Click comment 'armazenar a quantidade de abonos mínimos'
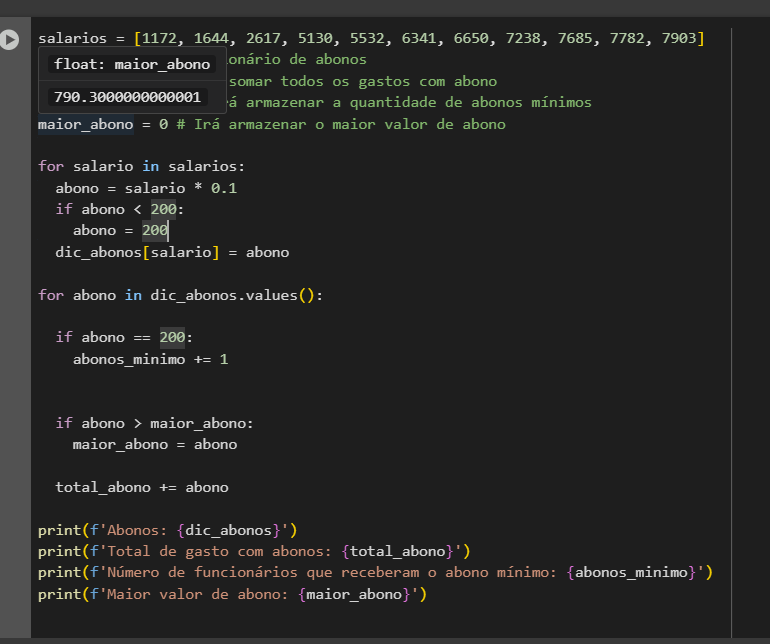 419,103
